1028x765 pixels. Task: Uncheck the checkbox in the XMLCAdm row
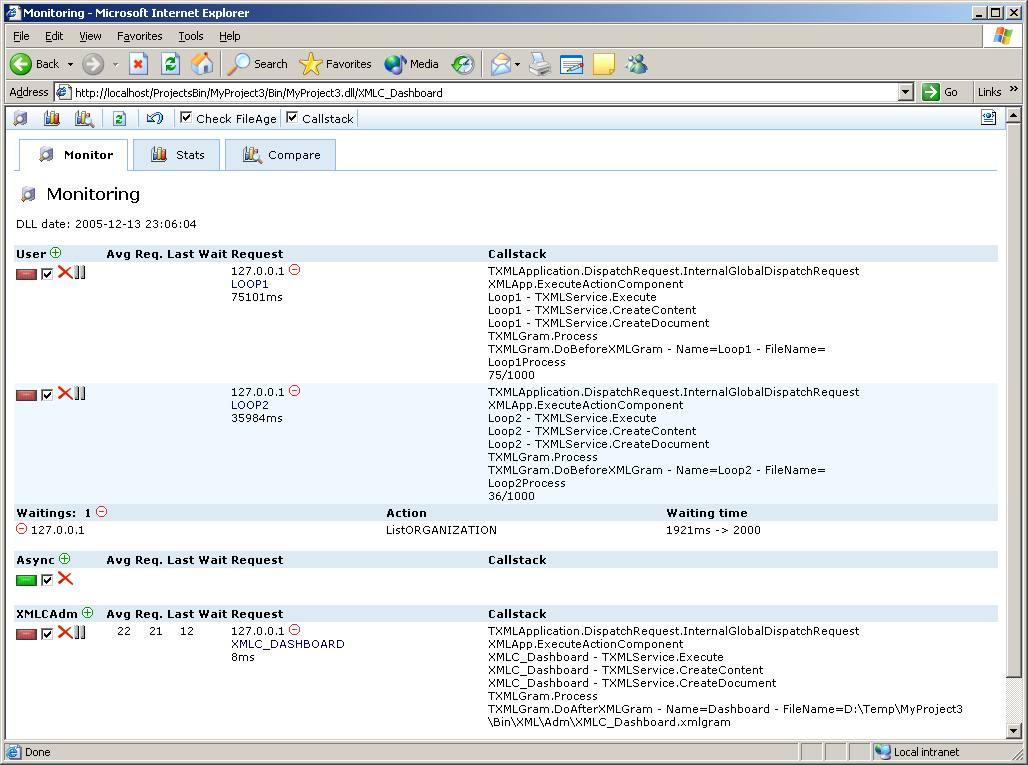click(x=47, y=633)
